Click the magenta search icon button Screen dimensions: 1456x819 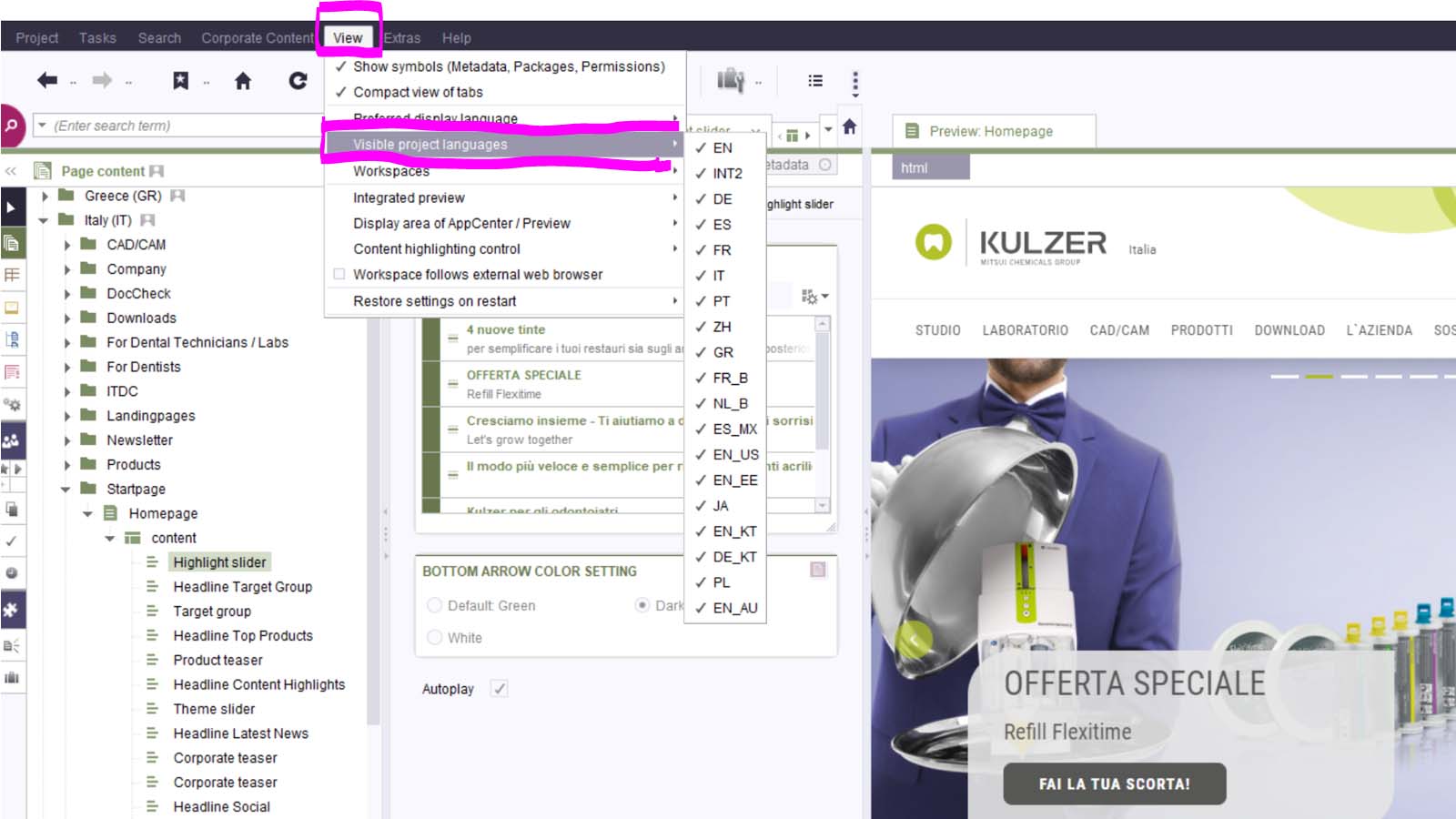(12, 126)
